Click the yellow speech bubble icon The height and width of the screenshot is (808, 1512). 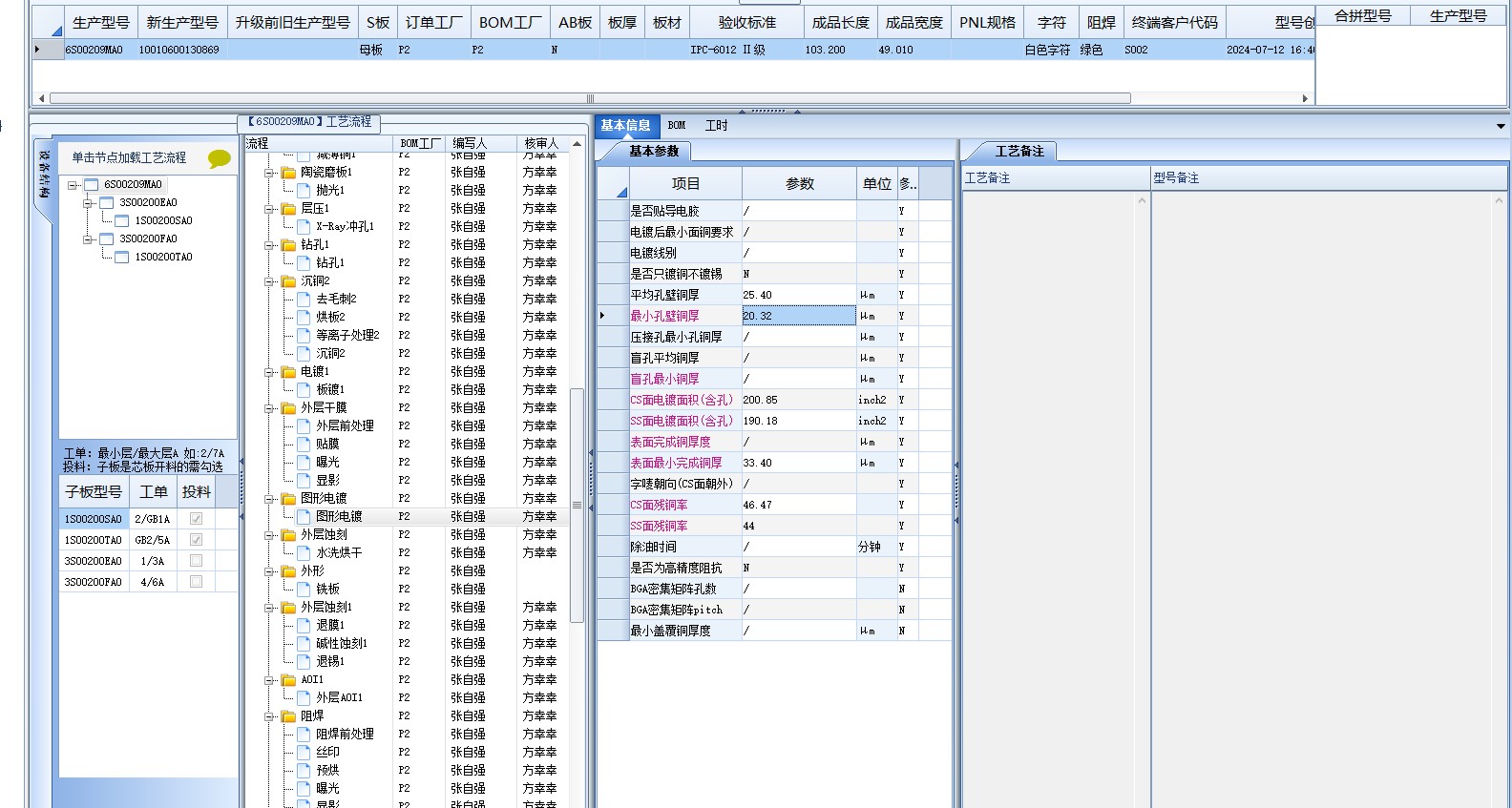tap(220, 158)
